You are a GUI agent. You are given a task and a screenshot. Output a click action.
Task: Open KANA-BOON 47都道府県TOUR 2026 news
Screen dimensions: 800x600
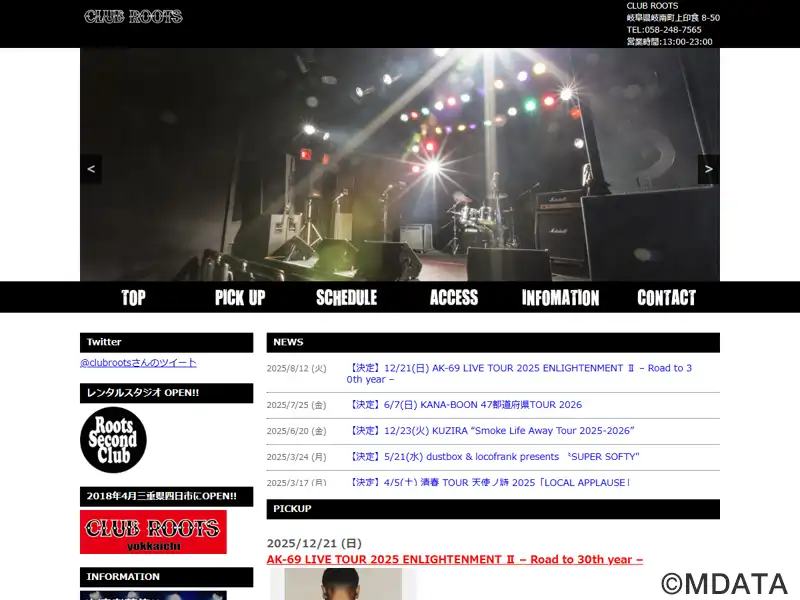[x=464, y=405]
